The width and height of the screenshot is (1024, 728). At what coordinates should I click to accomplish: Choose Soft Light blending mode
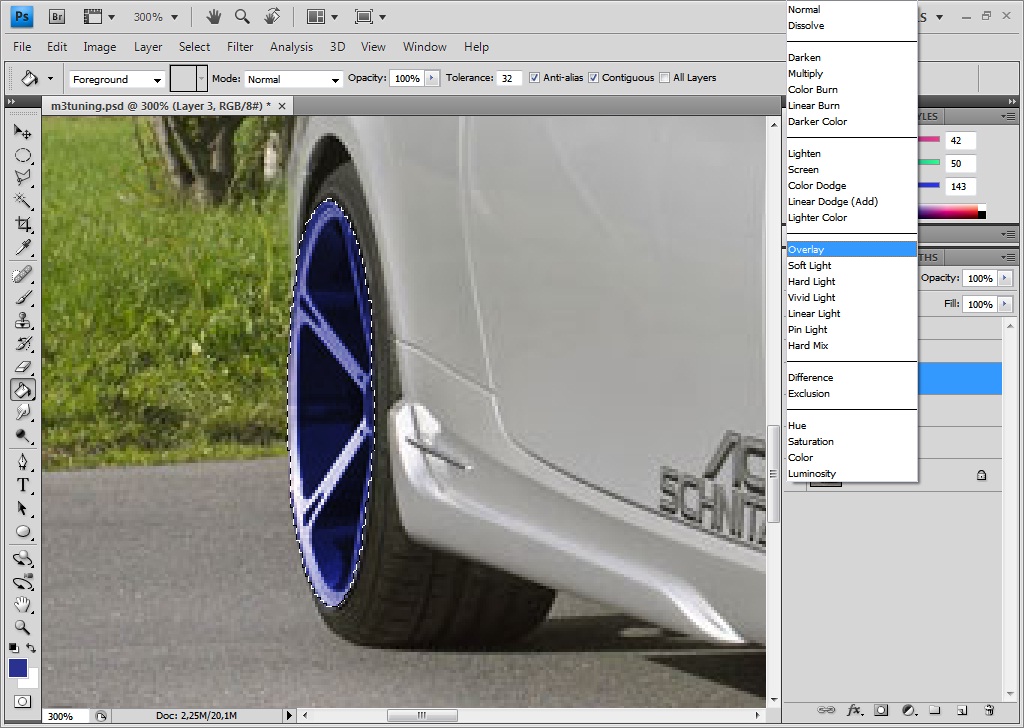coord(810,266)
